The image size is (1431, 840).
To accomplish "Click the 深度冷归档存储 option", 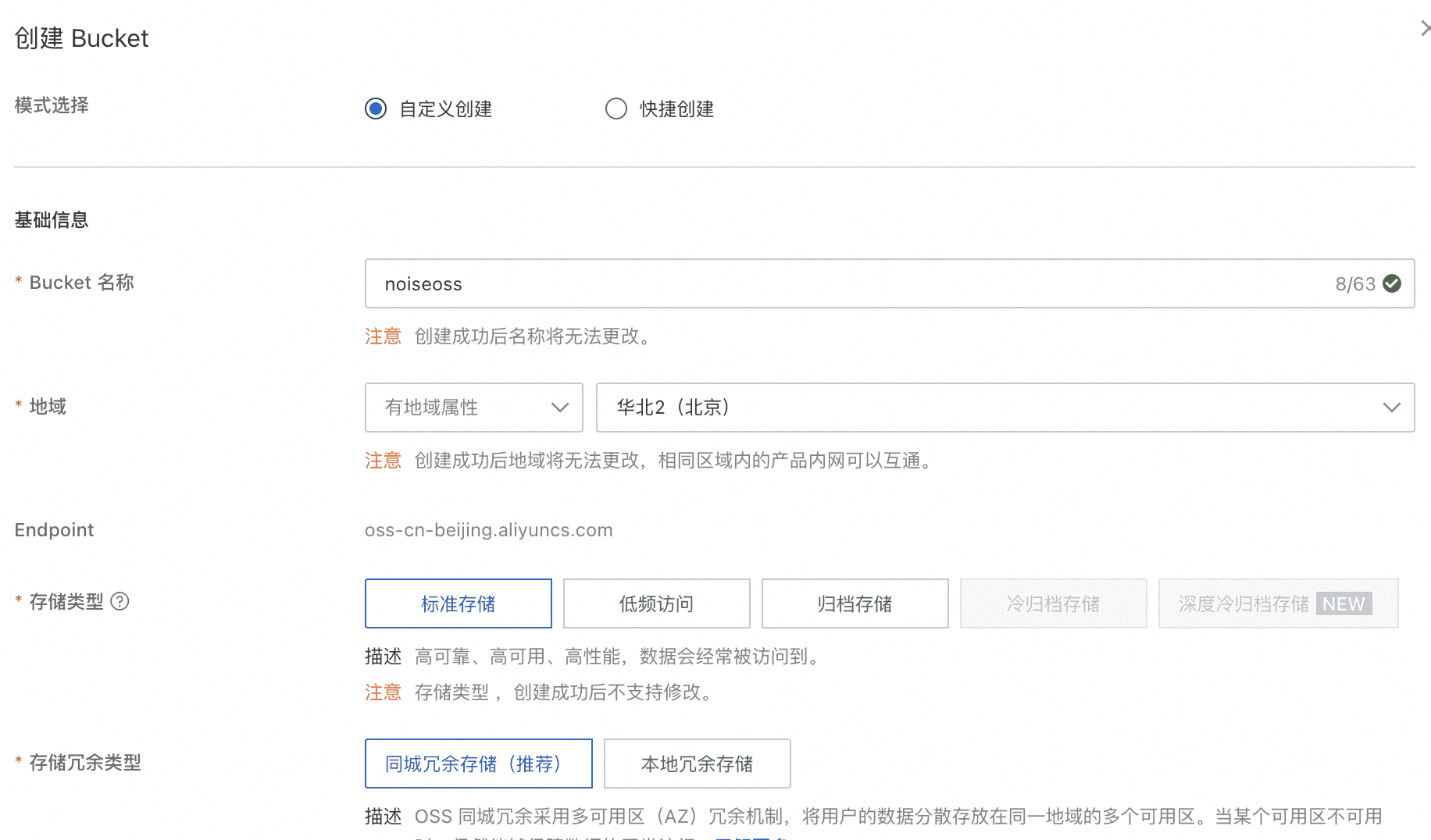I will 1244,603.
